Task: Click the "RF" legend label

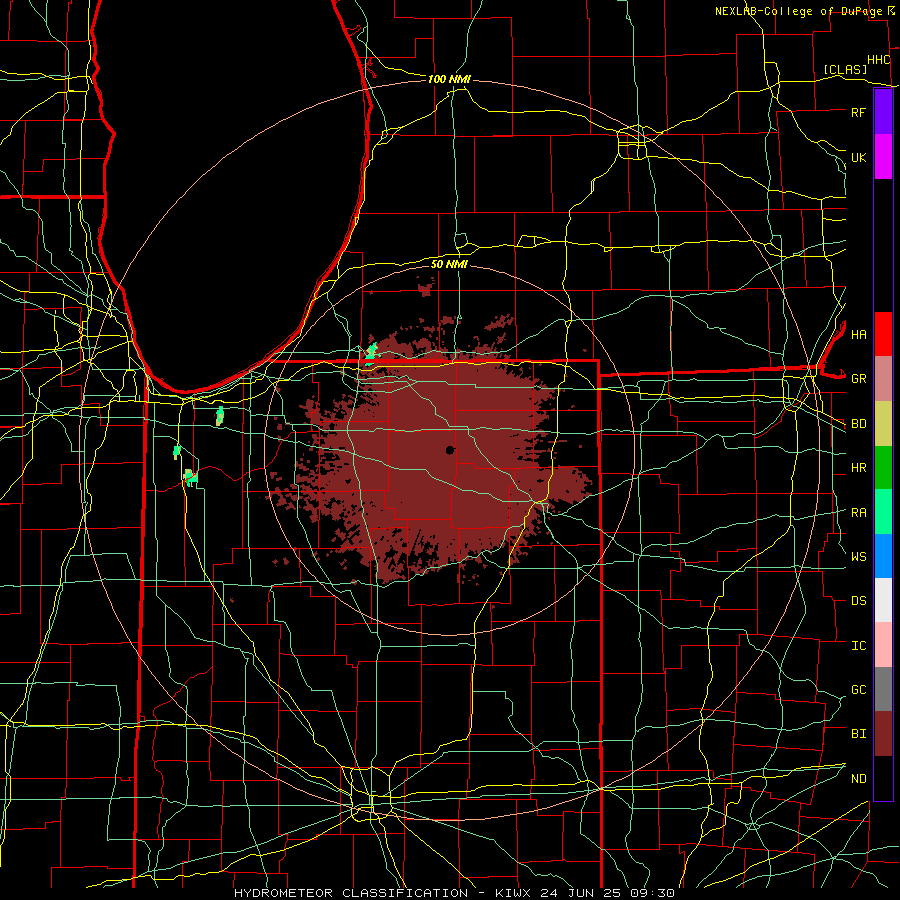Action: tap(858, 112)
